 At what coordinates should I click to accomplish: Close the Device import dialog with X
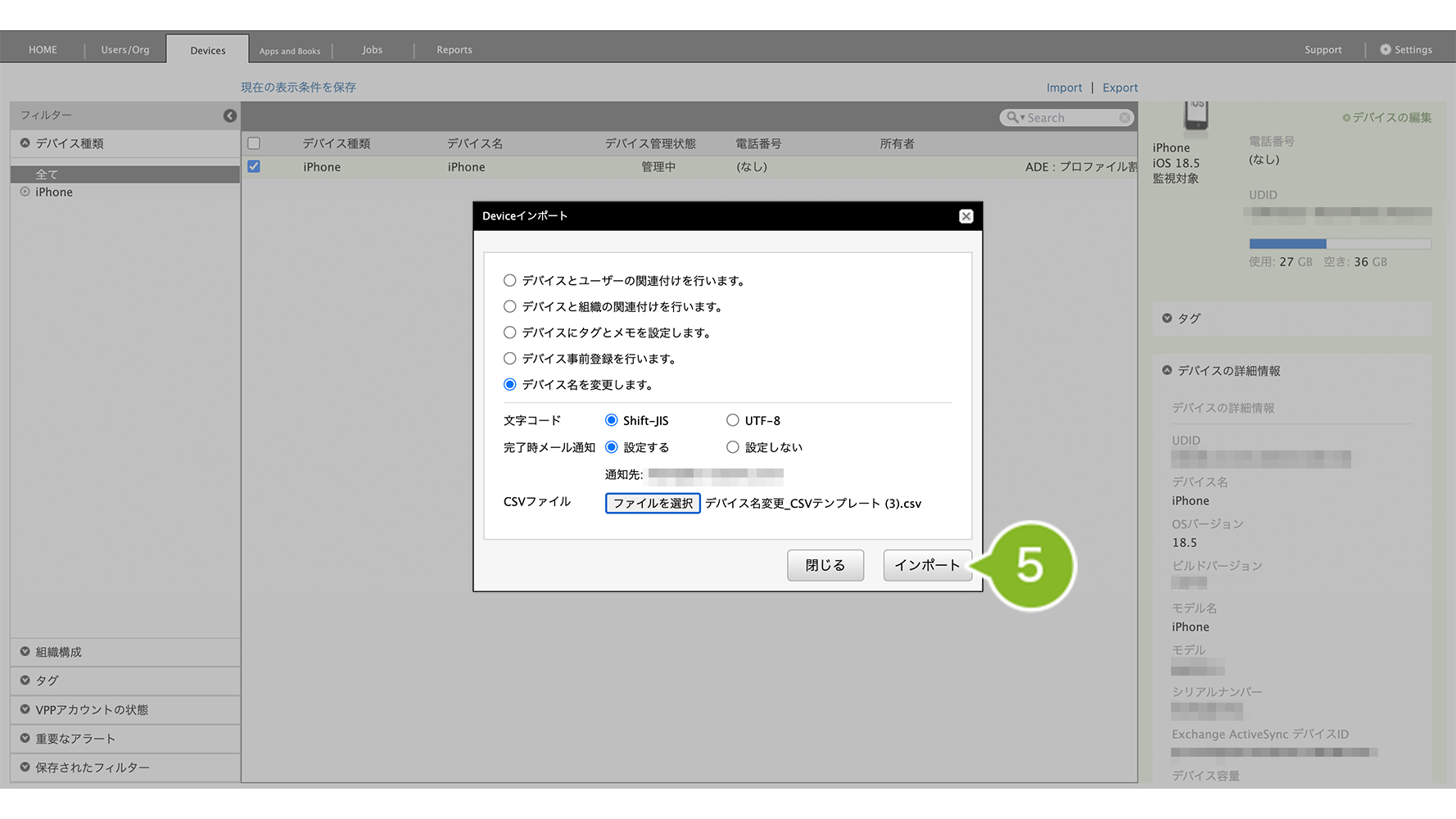click(965, 216)
